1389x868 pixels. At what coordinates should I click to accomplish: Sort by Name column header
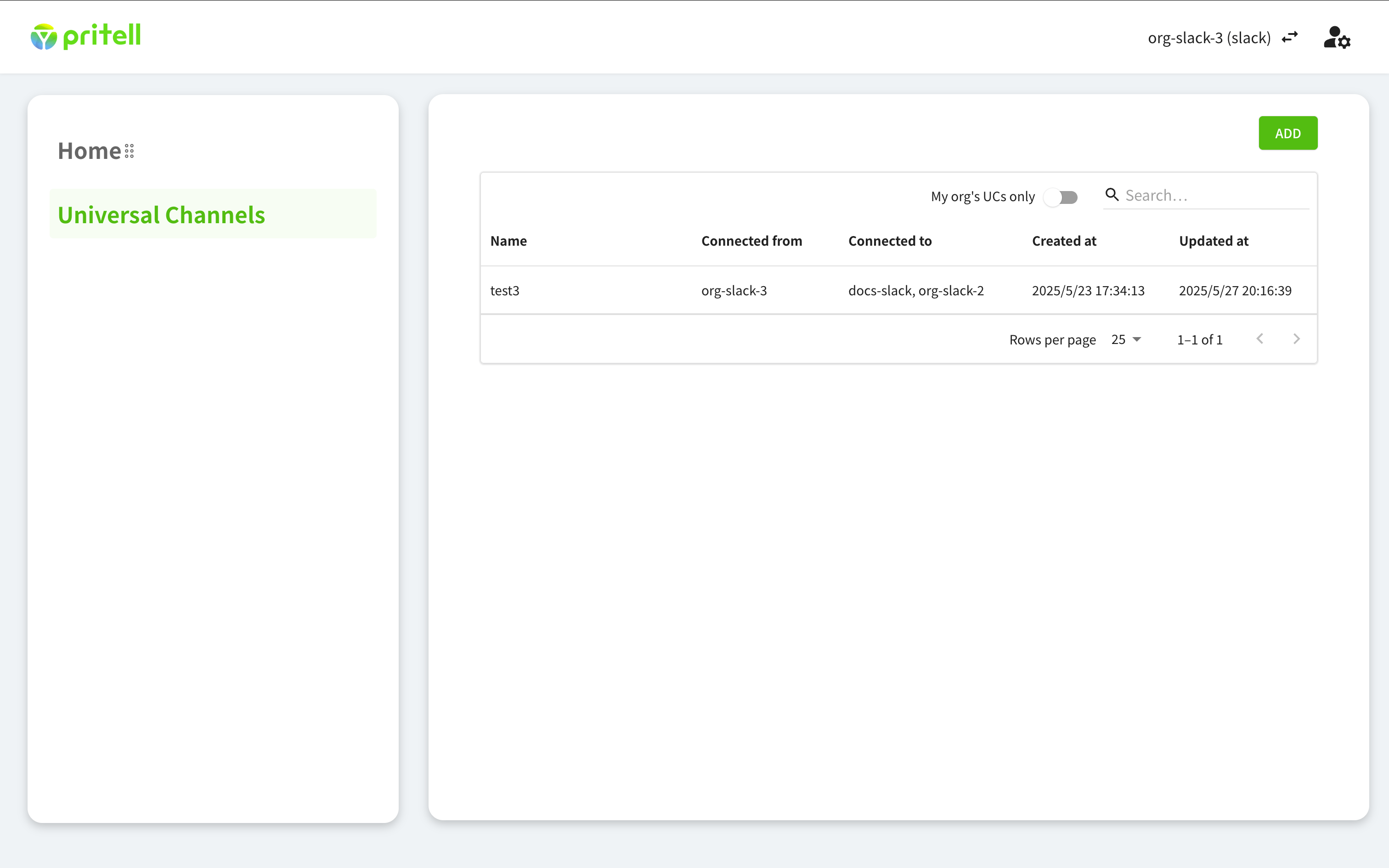coord(508,241)
